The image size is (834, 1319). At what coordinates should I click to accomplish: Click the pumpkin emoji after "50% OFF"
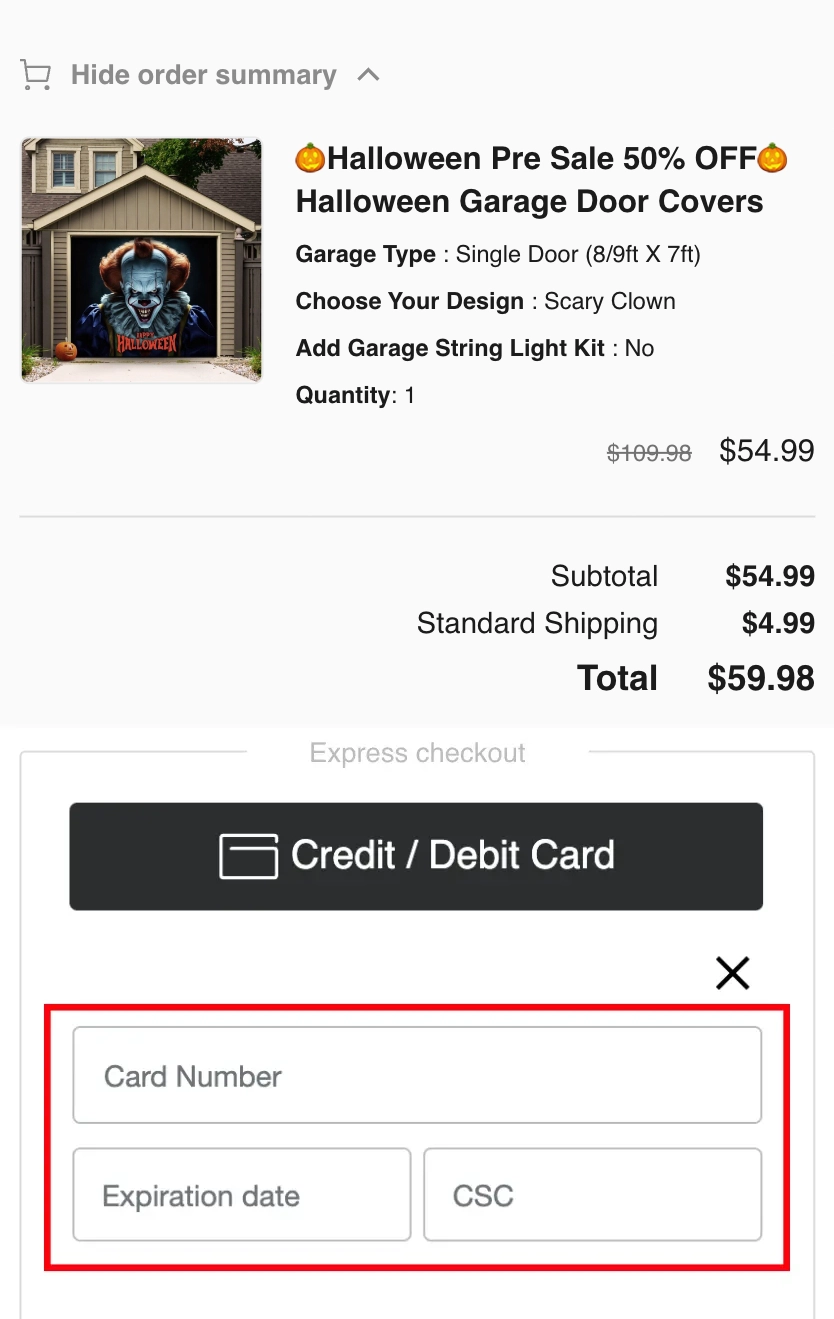point(772,158)
